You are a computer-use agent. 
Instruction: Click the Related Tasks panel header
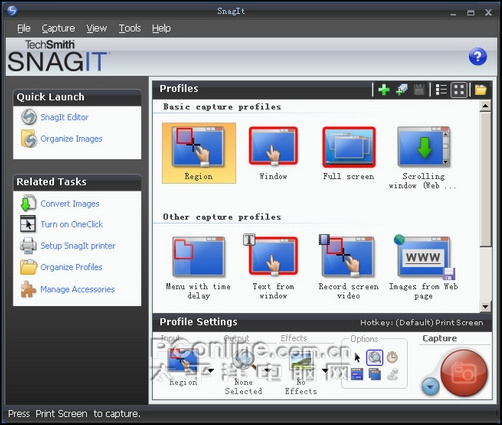point(77,182)
